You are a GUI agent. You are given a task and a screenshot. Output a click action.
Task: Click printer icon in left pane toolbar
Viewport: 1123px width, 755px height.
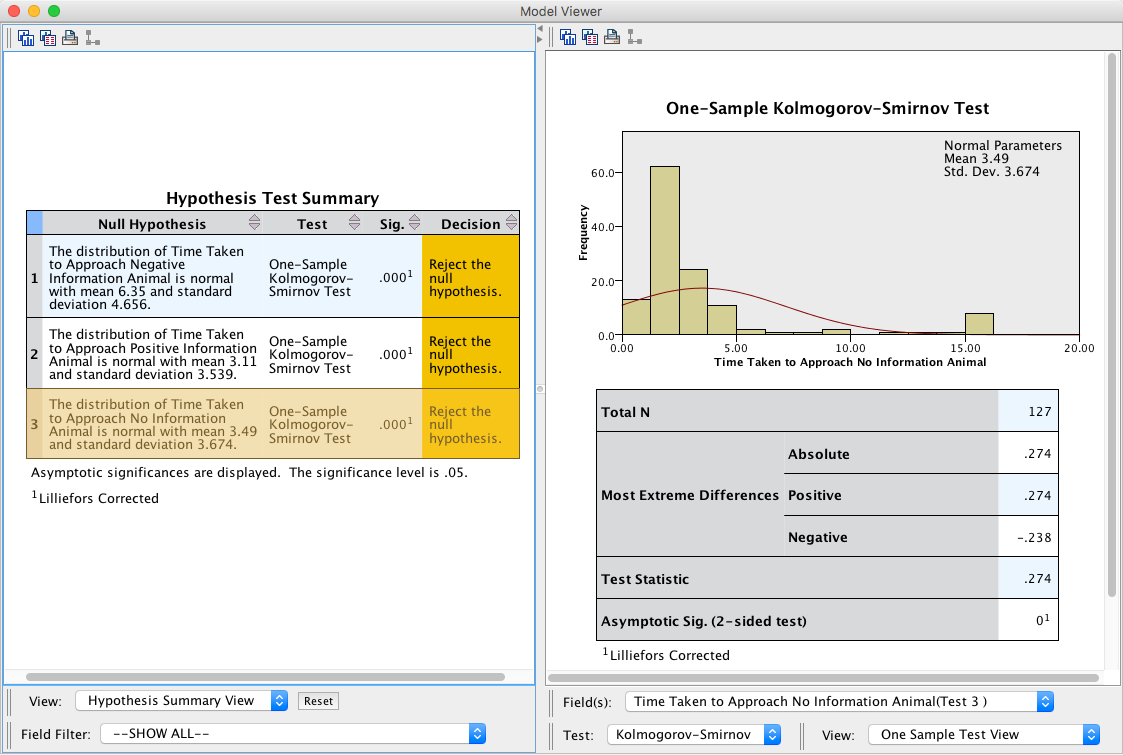pyautogui.click(x=70, y=38)
